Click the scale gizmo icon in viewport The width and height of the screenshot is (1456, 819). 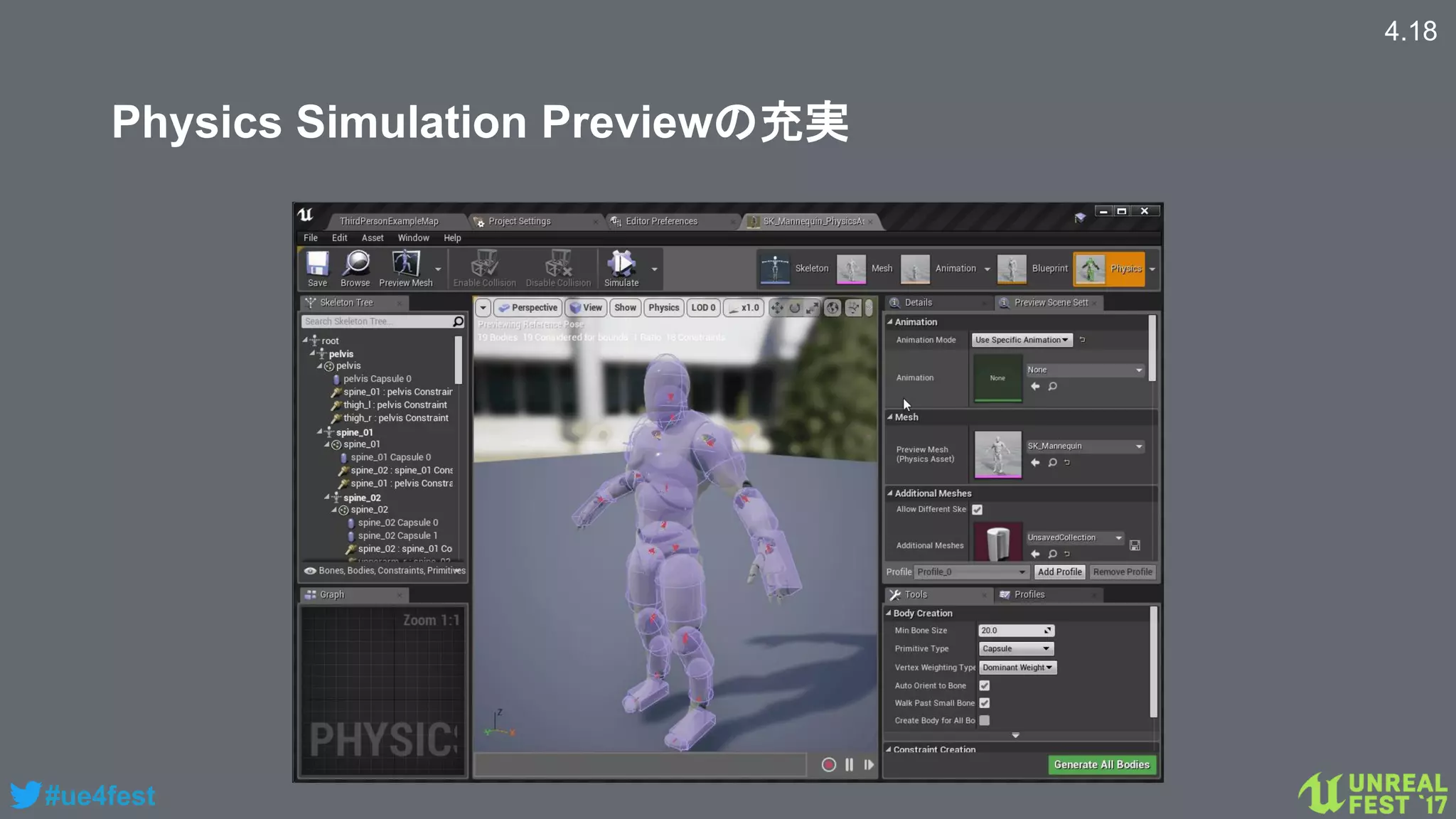pyautogui.click(x=813, y=308)
